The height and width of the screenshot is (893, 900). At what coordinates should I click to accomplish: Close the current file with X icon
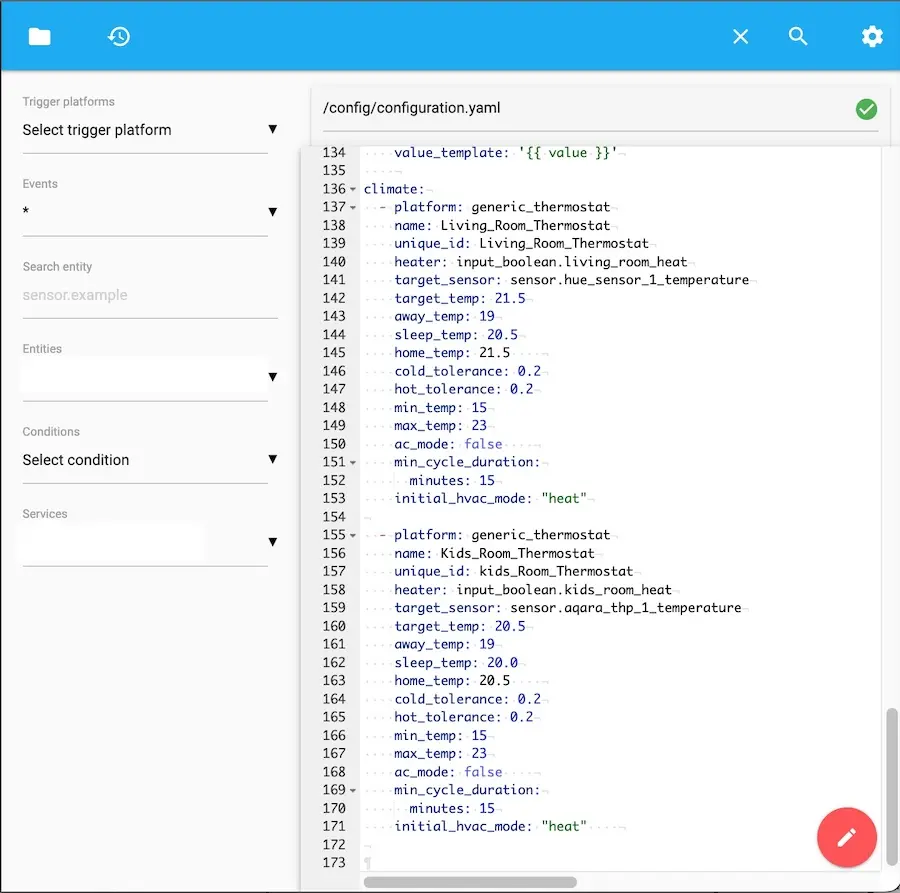(740, 37)
